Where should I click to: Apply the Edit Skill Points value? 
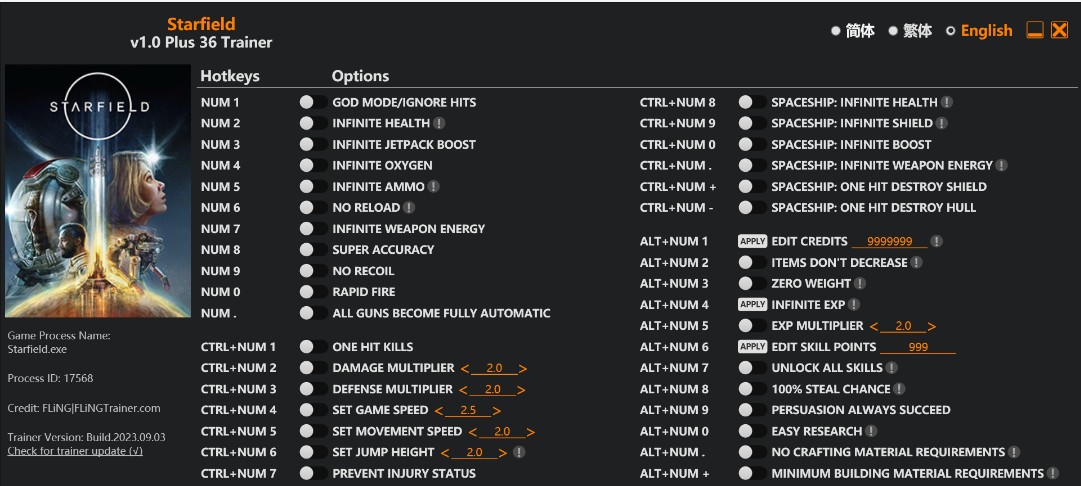752,347
